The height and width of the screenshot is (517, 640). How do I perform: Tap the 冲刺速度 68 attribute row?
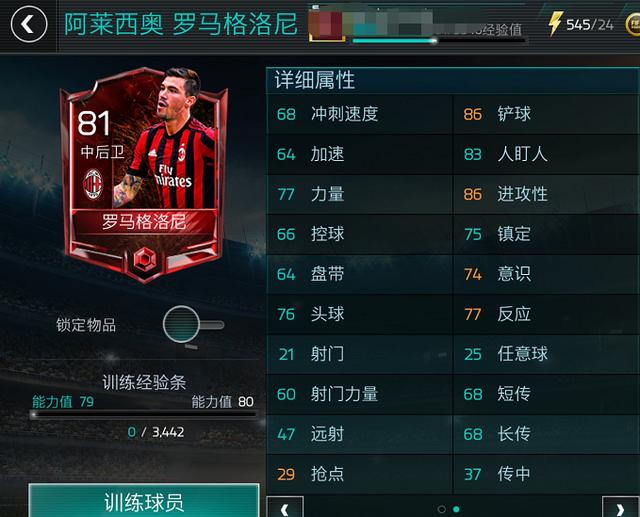[x=359, y=114]
